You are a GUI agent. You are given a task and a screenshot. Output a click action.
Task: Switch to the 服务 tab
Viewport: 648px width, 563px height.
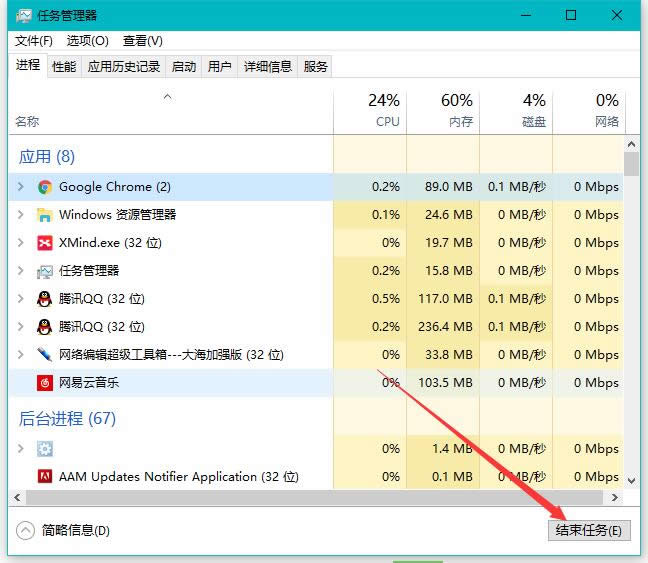click(x=315, y=67)
